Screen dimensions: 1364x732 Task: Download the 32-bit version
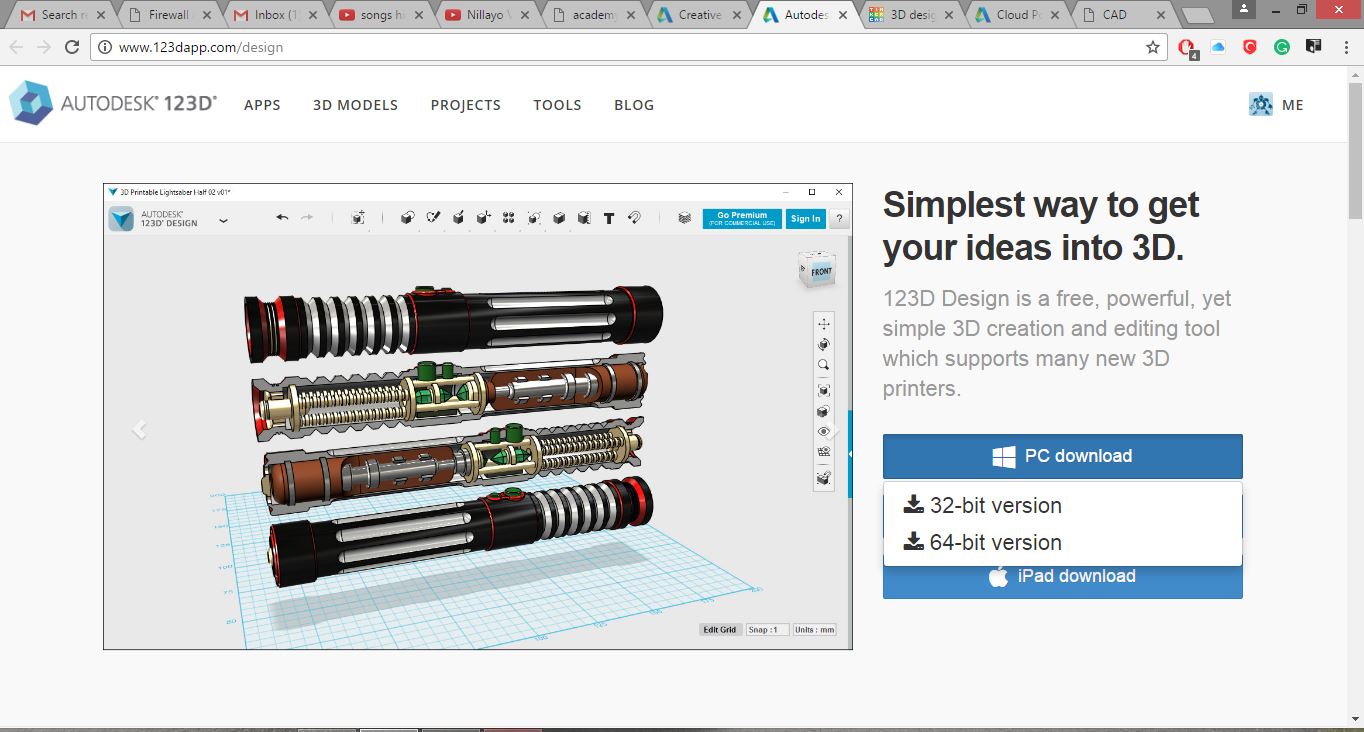point(1062,505)
